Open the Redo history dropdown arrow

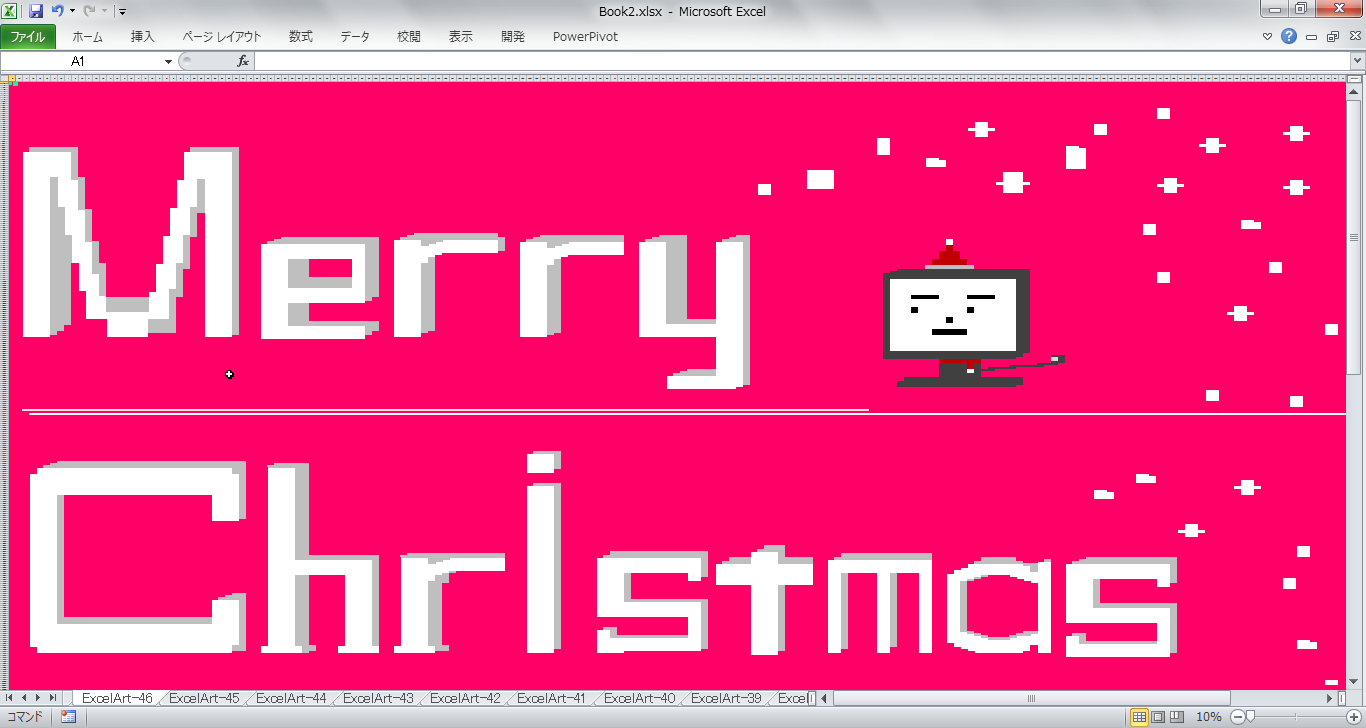click(104, 12)
